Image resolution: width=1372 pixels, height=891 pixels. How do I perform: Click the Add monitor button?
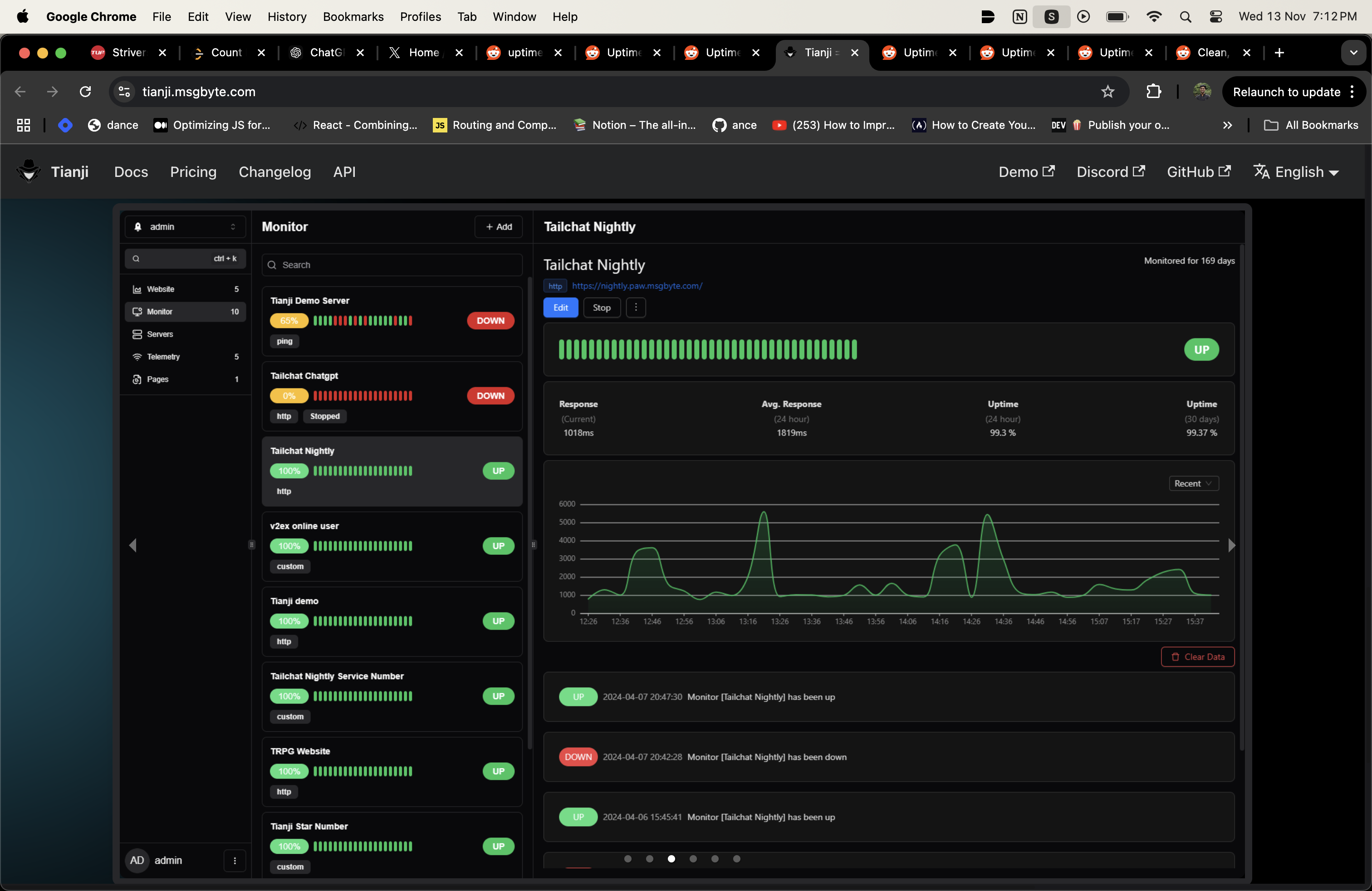click(x=499, y=227)
